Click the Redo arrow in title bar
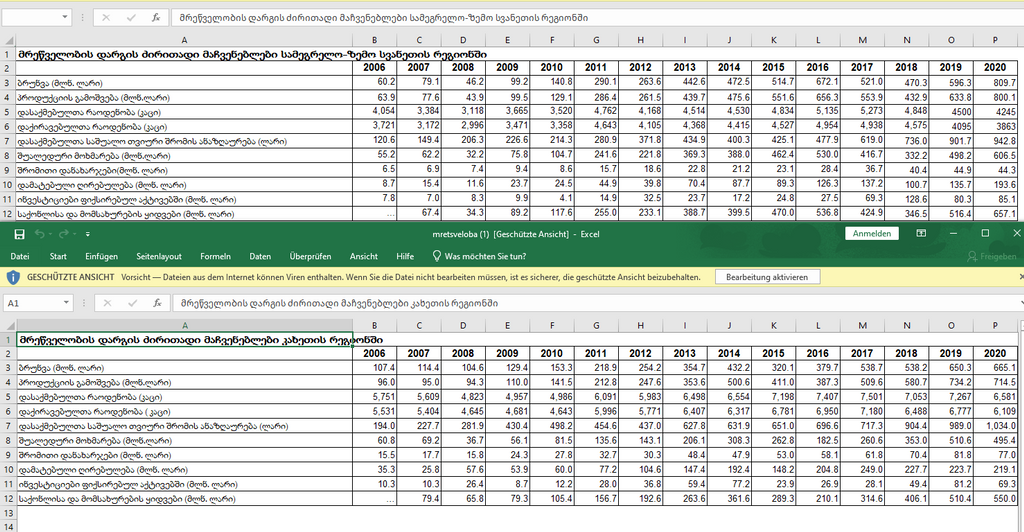The width and height of the screenshot is (1024, 532). tap(63, 234)
